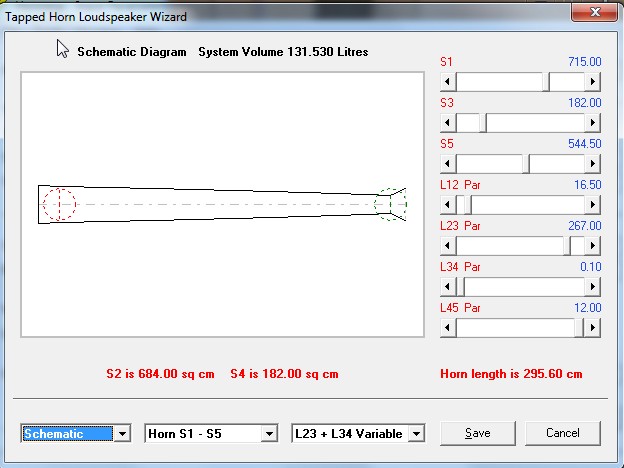Click the S4 is 182.00 sq cm text
The height and width of the screenshot is (468, 624).
click(x=285, y=374)
